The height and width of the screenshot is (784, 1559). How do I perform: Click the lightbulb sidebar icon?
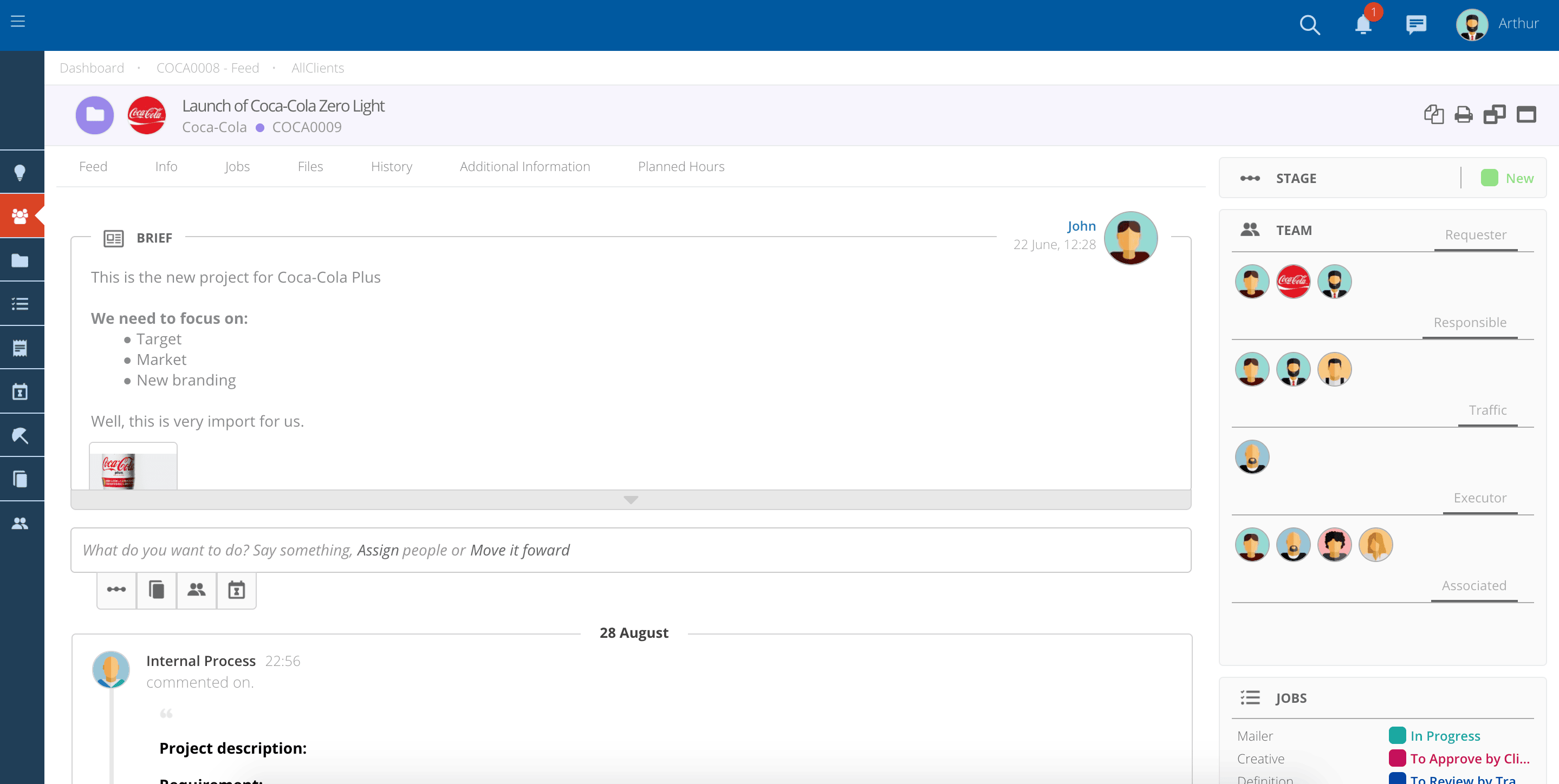click(x=20, y=172)
